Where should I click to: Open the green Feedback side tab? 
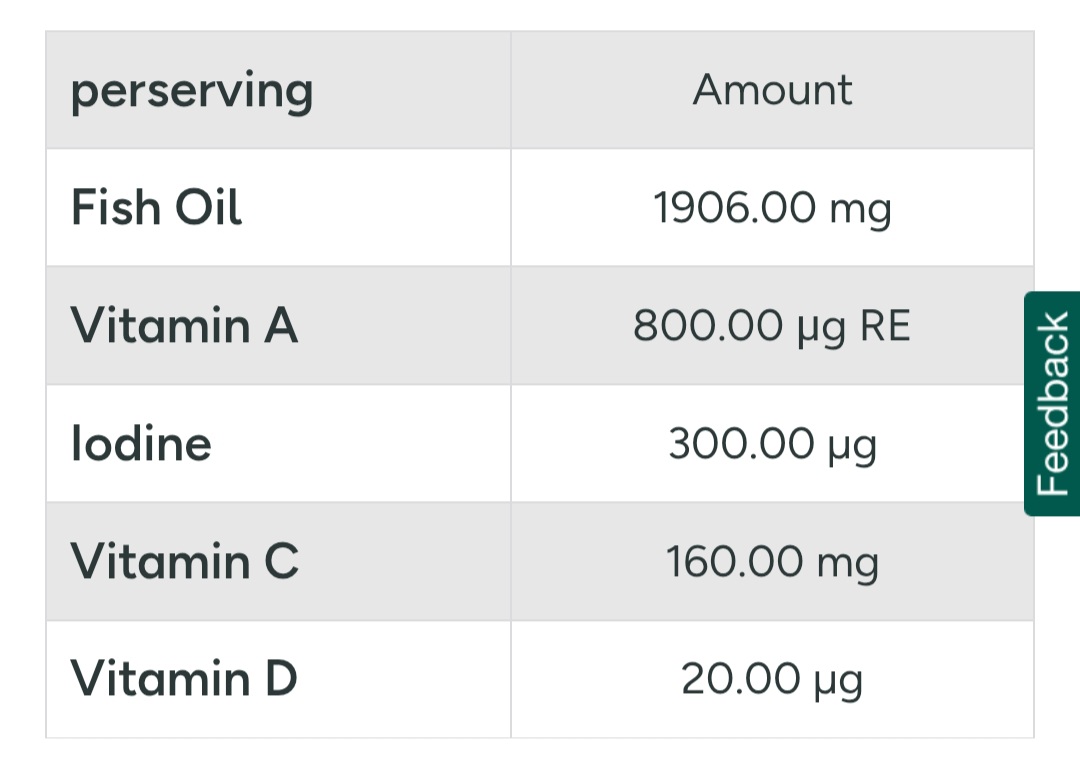(x=1052, y=403)
